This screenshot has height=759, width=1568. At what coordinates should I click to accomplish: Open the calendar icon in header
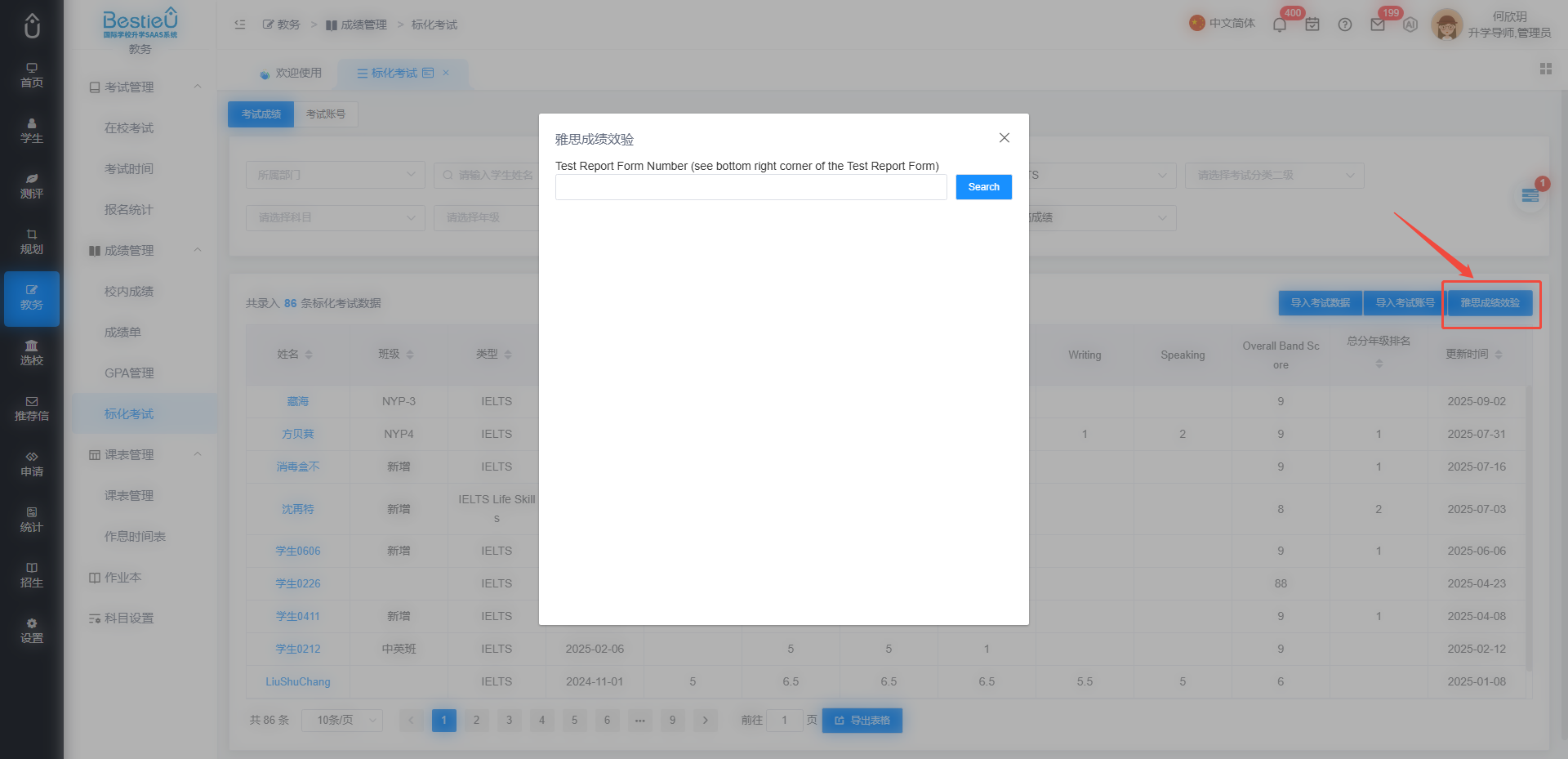(1312, 25)
